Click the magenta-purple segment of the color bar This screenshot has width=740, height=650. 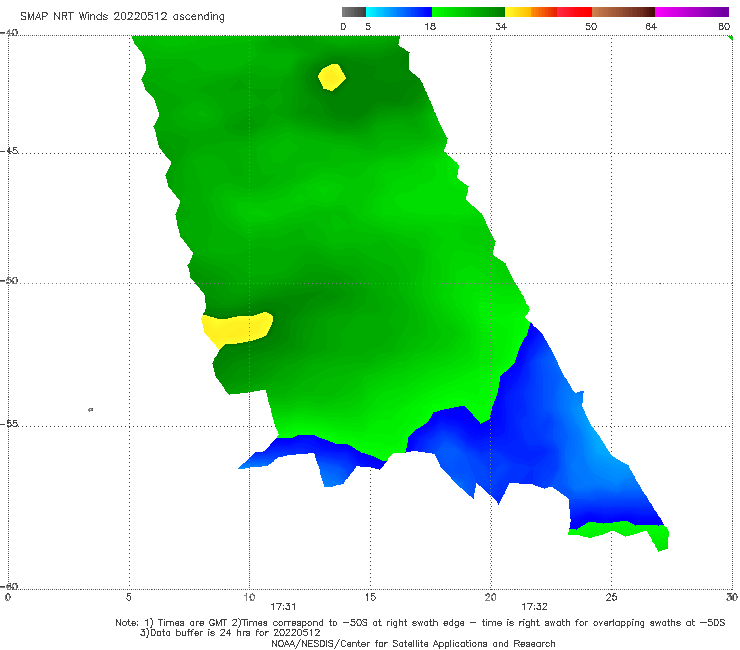692,12
